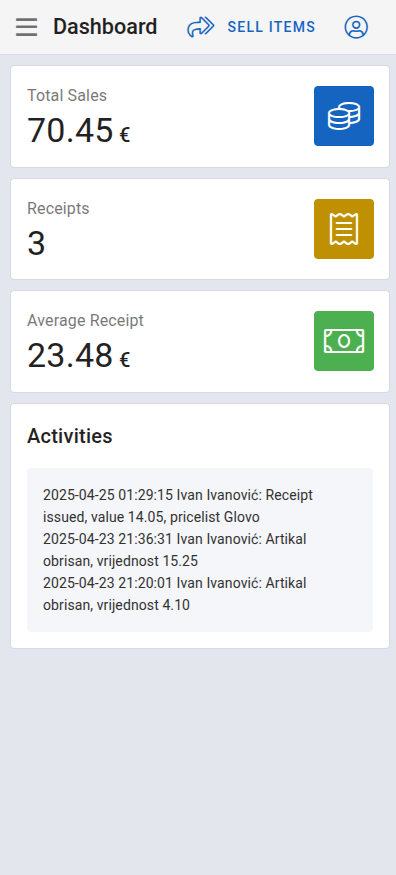Click the receipts count number 3

[36, 243]
